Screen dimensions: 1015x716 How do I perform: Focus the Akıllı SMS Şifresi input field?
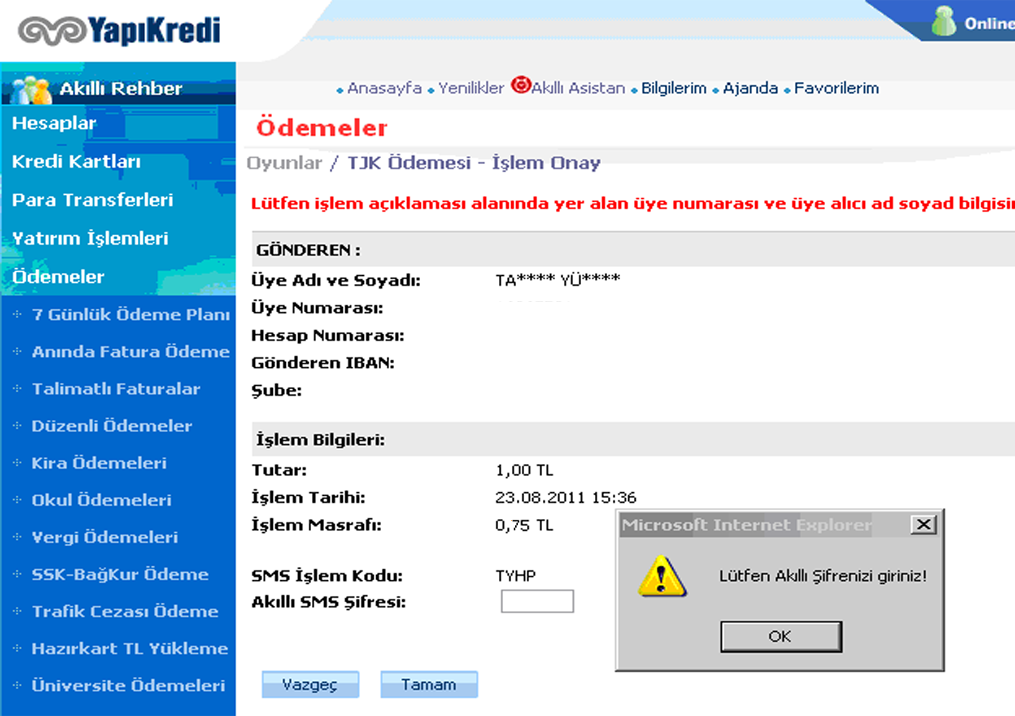537,601
